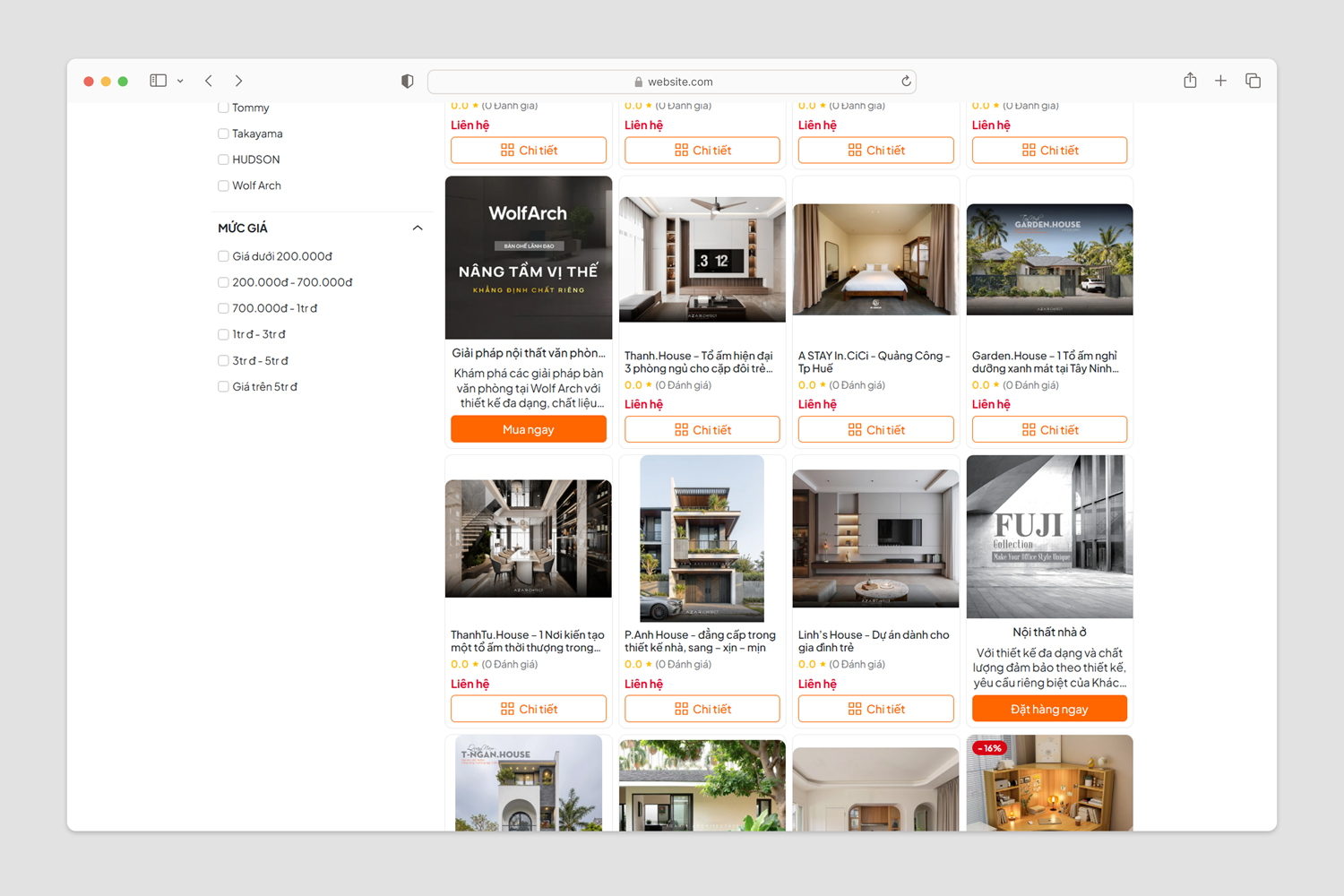This screenshot has width=1344, height=896.
Task: Tick the Takayama brand checkbox
Action: pyautogui.click(x=223, y=134)
